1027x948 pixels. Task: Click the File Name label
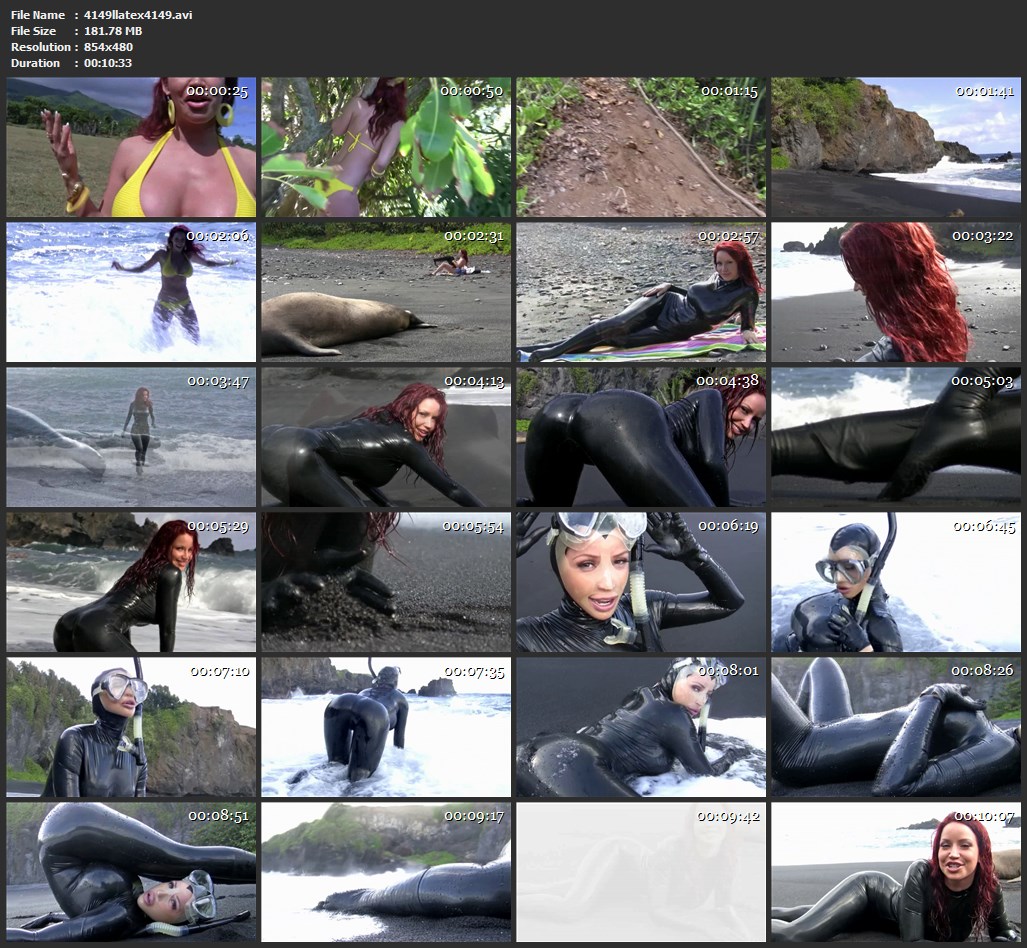coord(38,14)
